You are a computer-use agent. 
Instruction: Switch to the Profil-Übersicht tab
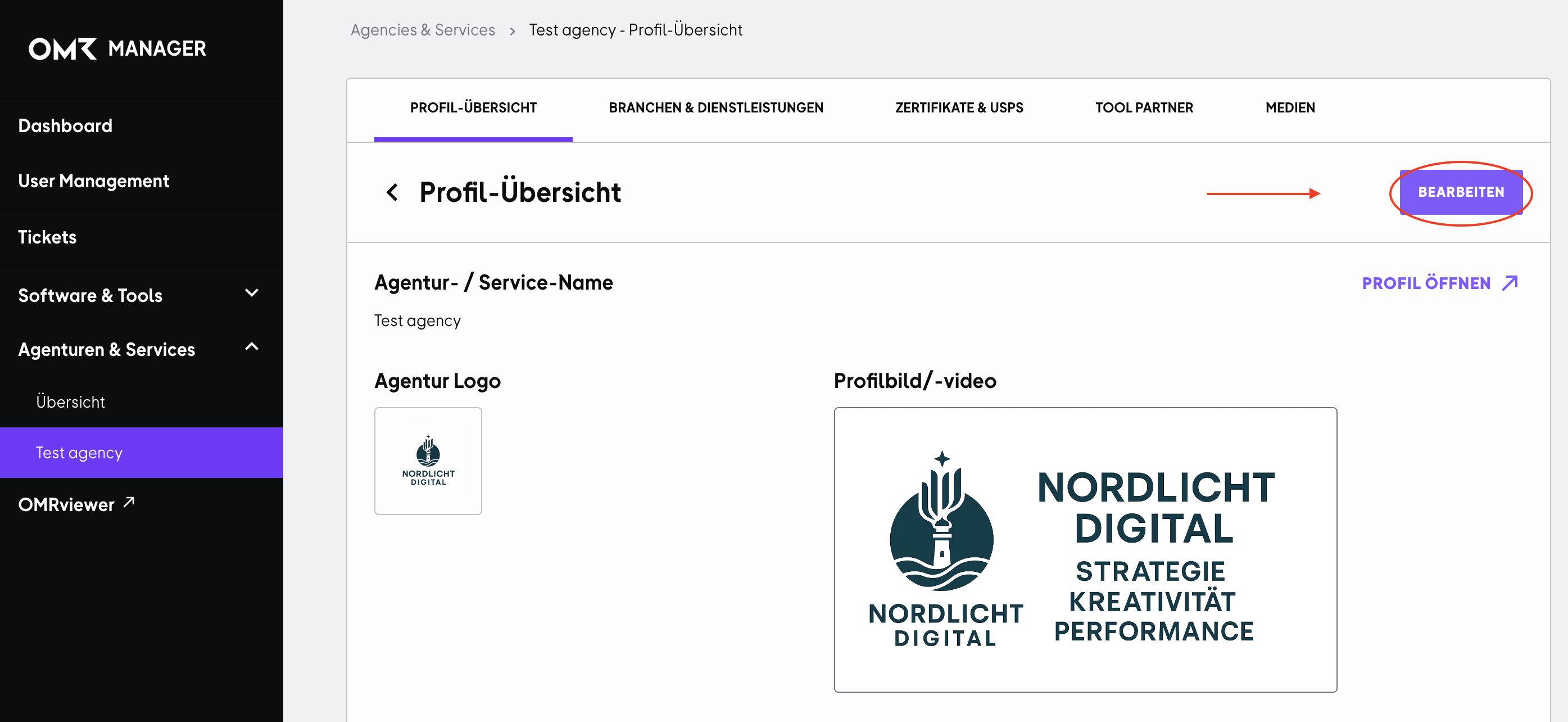click(x=474, y=108)
